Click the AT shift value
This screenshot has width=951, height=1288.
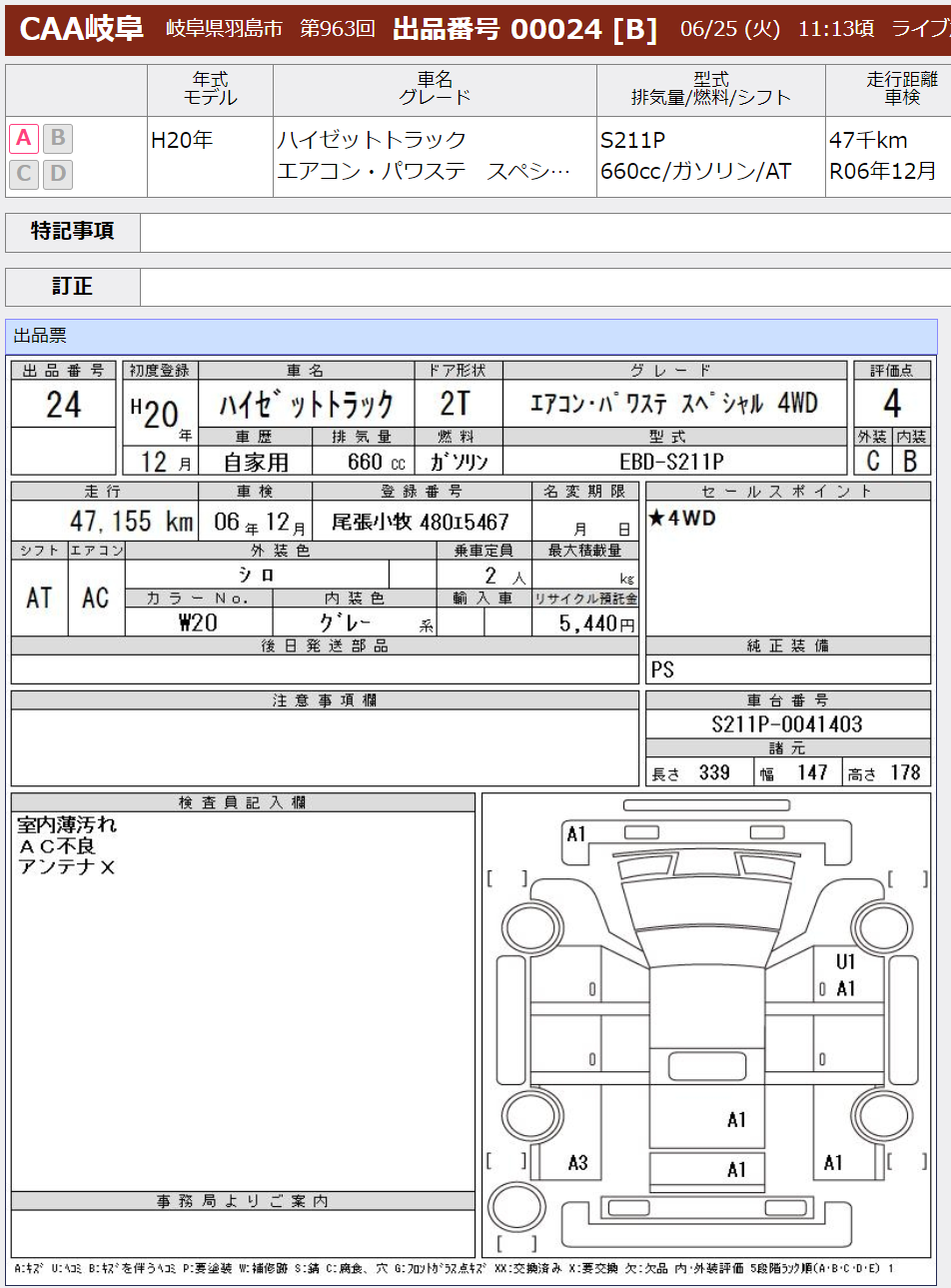coord(40,599)
